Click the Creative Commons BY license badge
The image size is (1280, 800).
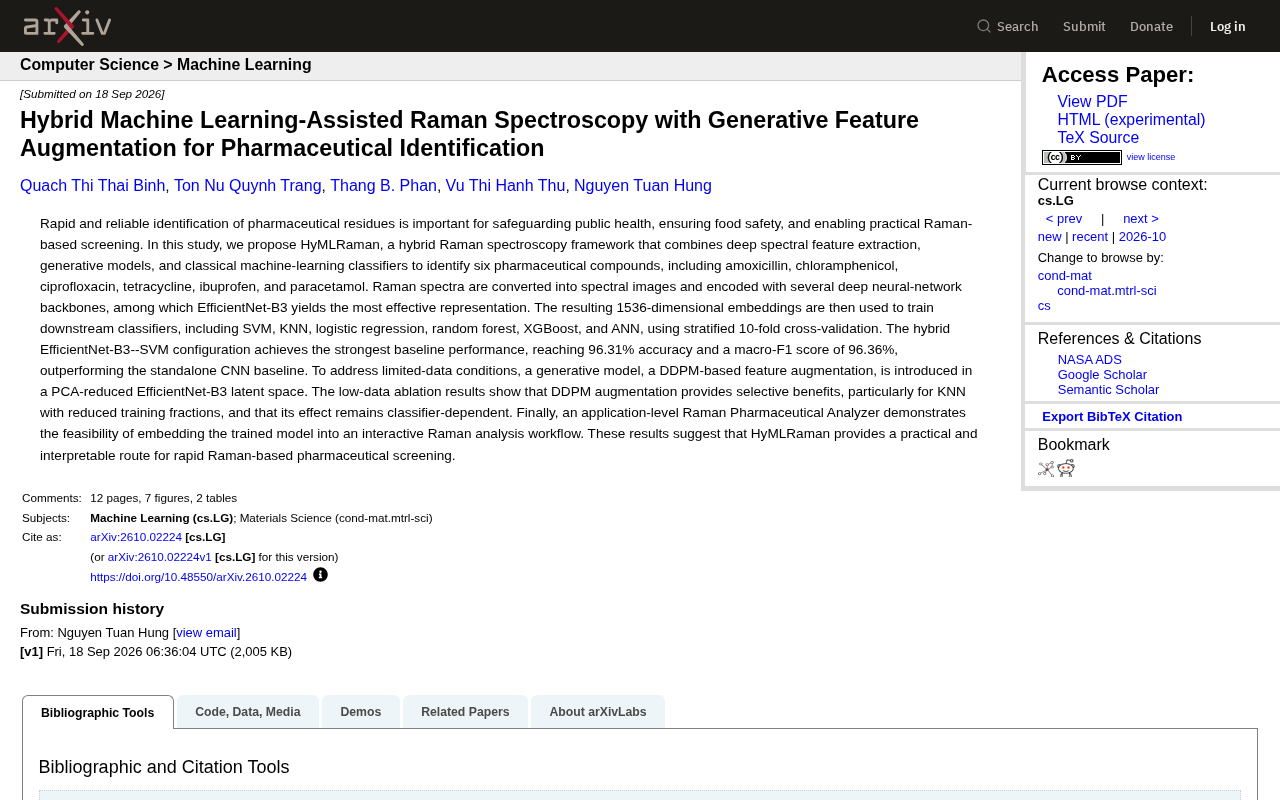click(x=1082, y=157)
